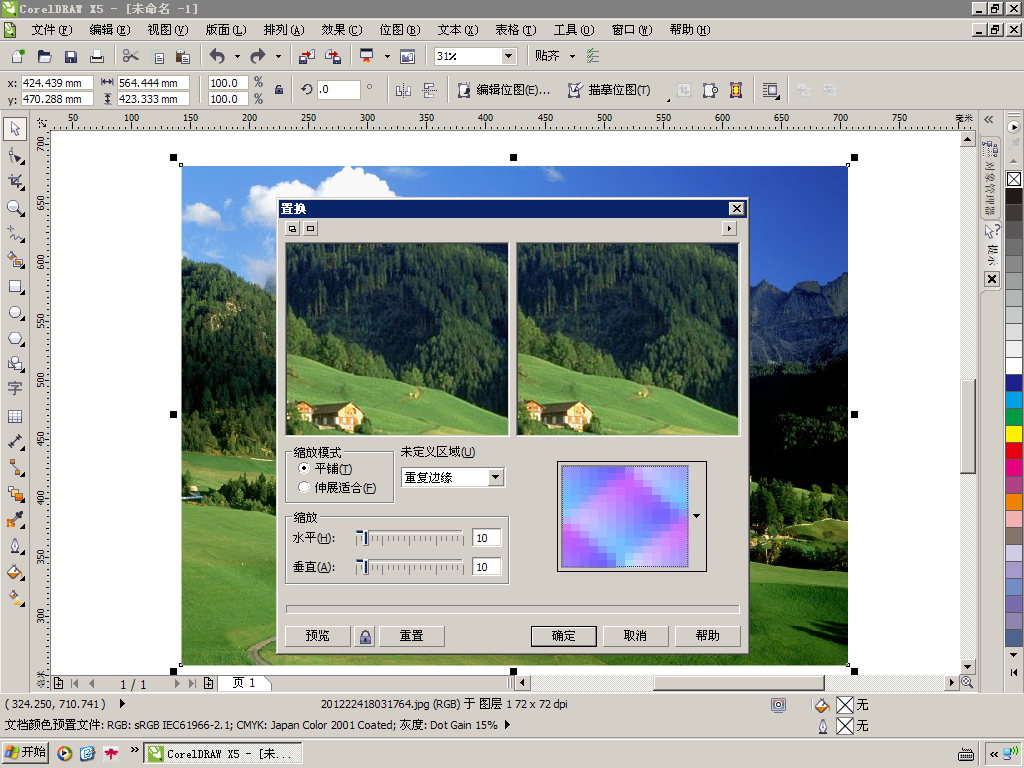Viewport: 1024px width, 768px height.
Task: Expand the redo history dropdown arrow
Action: [x=278, y=56]
